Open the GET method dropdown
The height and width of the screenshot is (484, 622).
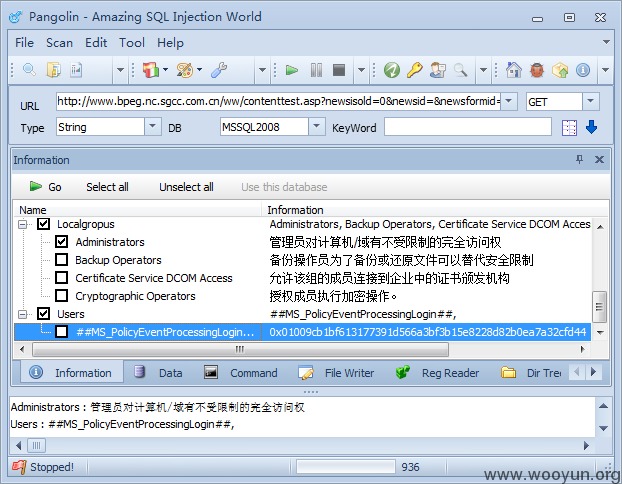tap(591, 101)
